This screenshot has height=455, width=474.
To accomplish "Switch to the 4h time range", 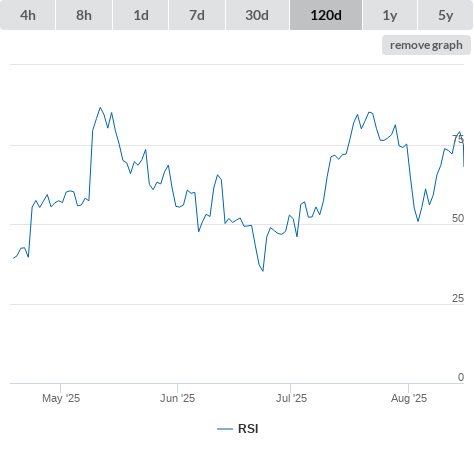I will coord(28,15).
